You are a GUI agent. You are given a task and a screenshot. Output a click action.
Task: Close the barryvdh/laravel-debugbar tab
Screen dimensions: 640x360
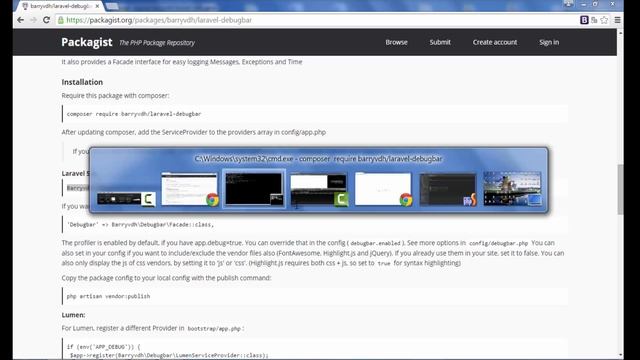pos(97,6)
